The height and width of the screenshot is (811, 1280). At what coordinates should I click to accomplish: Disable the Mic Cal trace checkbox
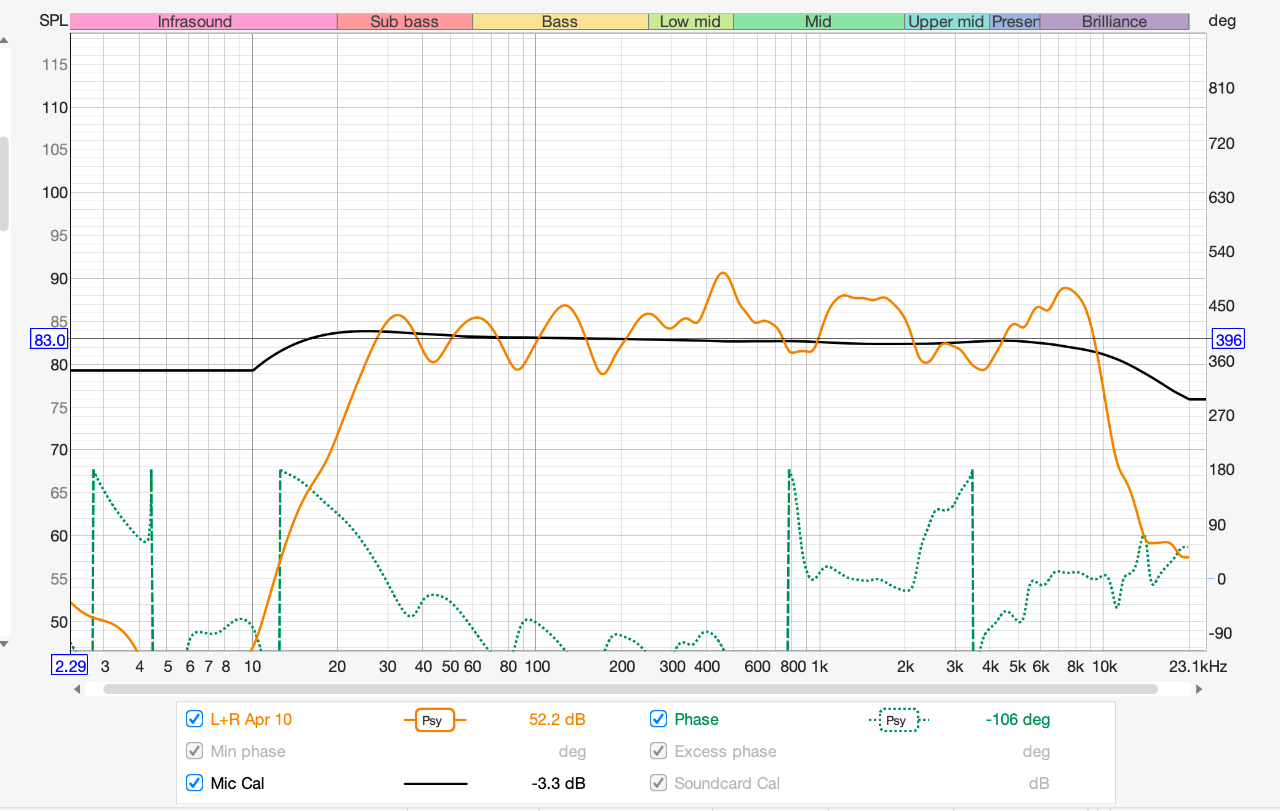[194, 783]
